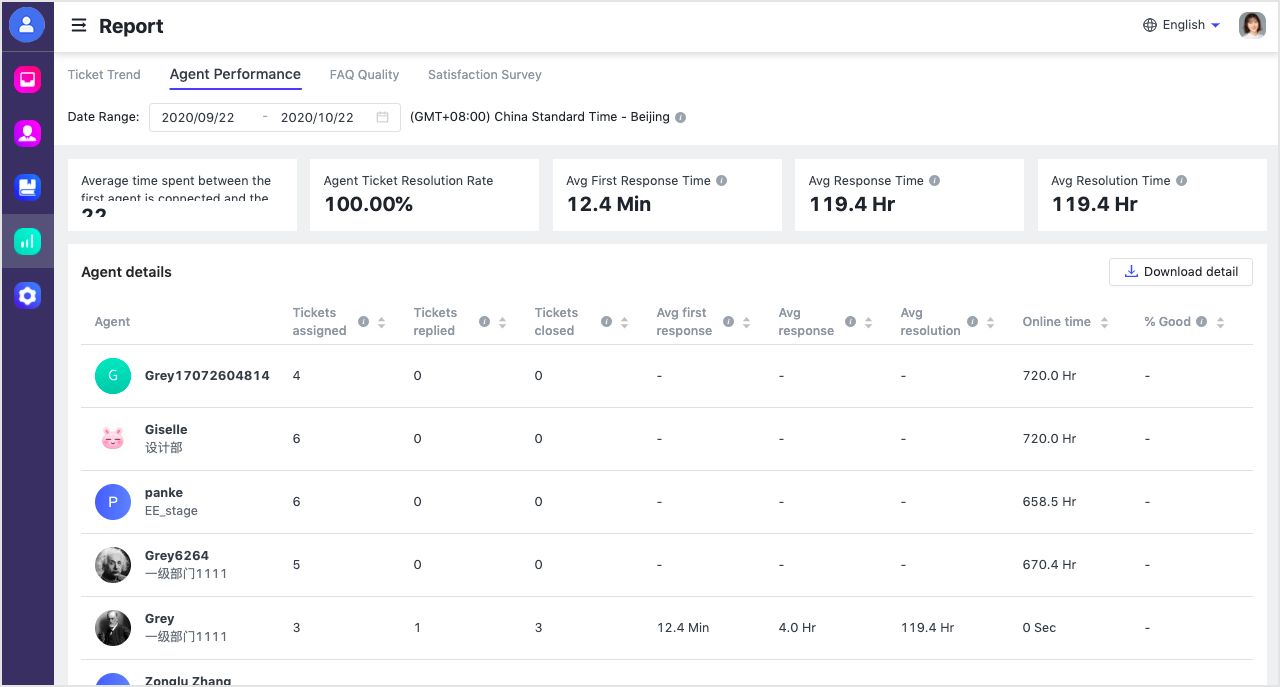Viewport: 1280px width, 687px height.
Task: Toggle sorting on the Online time column
Action: tap(1104, 321)
